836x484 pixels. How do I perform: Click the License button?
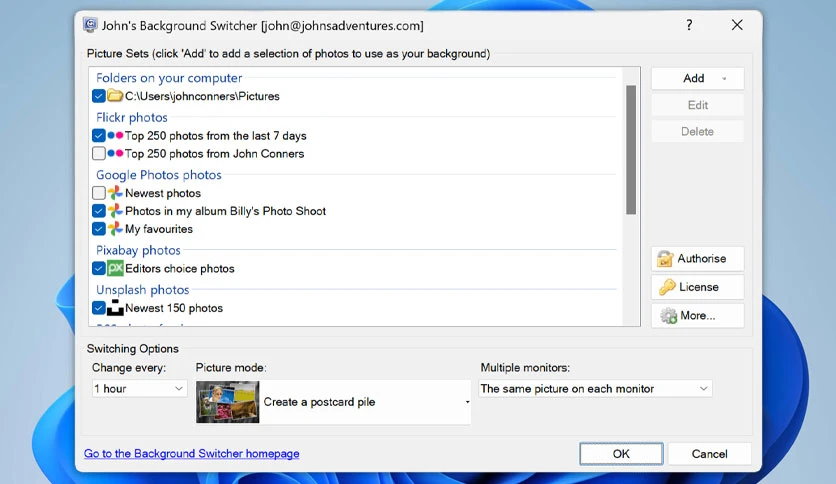click(697, 287)
